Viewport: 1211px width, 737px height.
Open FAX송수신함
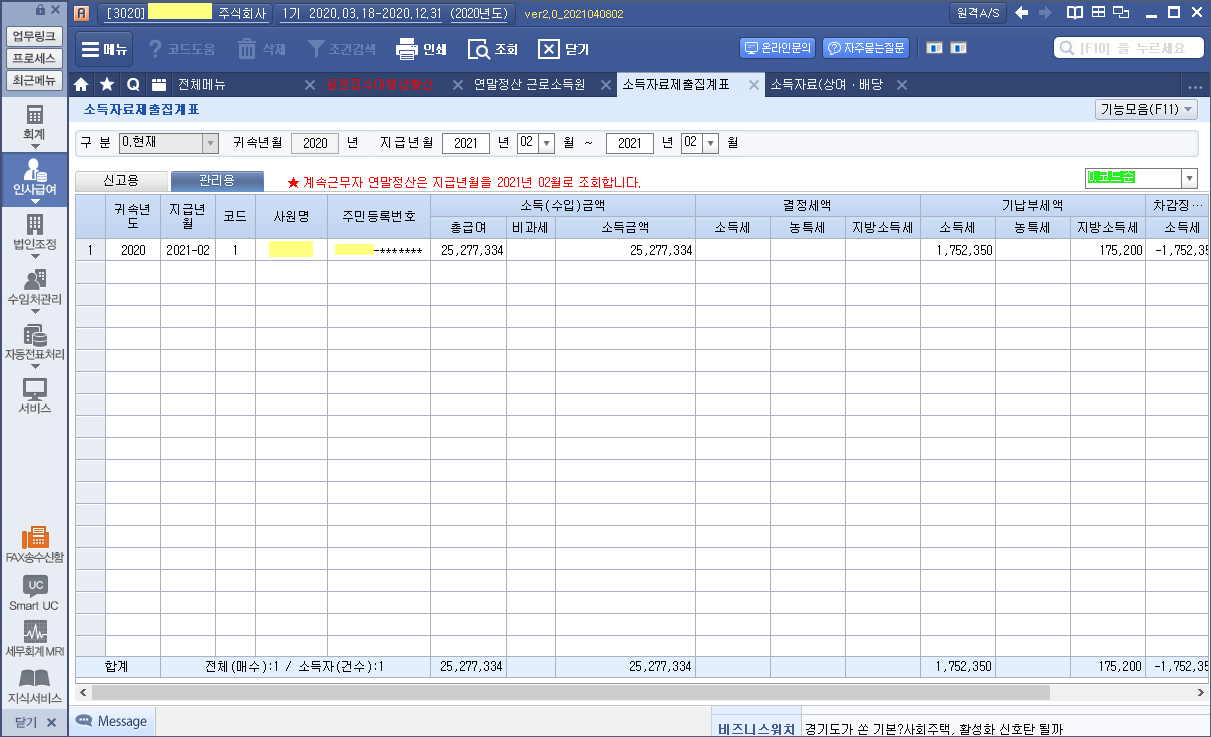[x=34, y=545]
